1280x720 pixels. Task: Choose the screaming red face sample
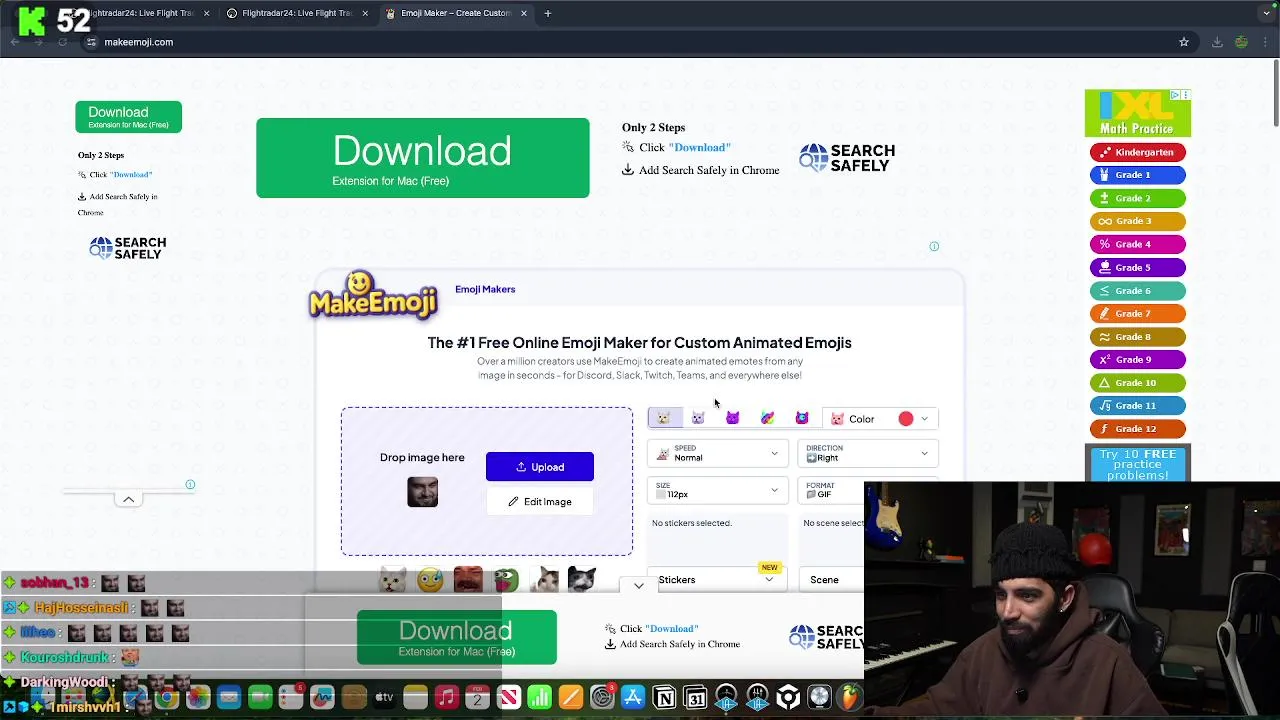[x=468, y=579]
